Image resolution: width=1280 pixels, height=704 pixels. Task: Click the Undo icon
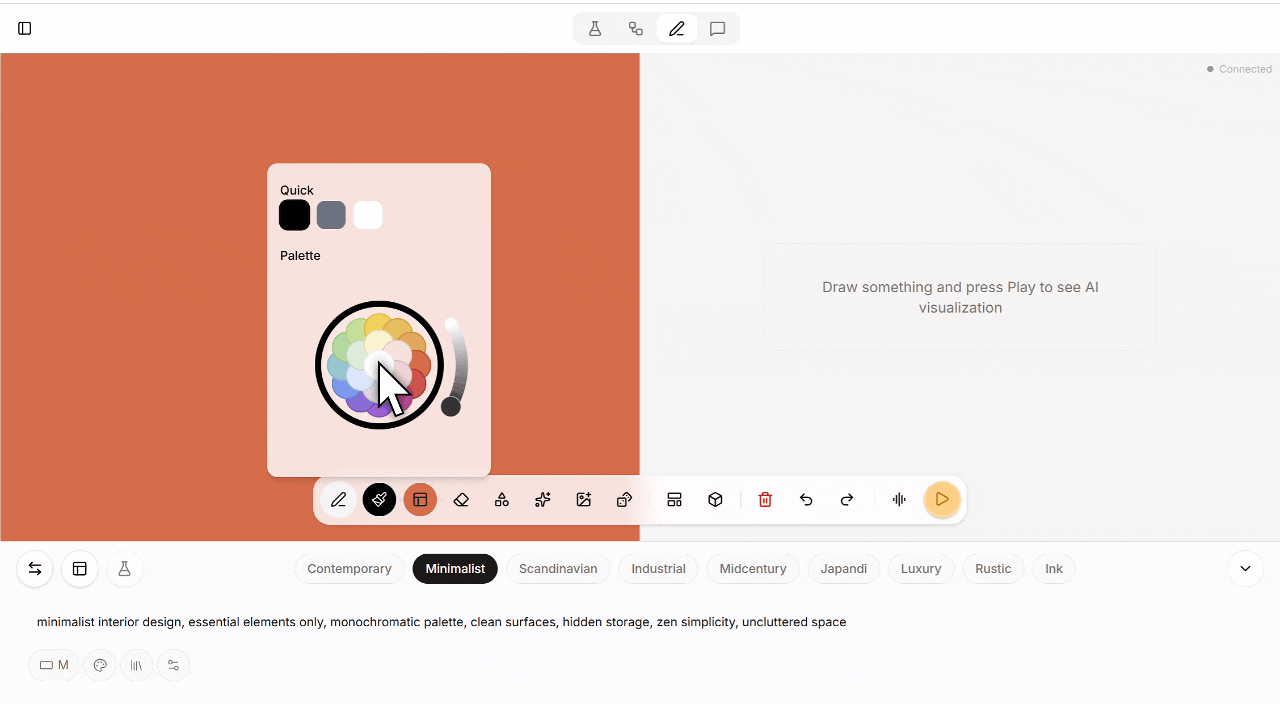pos(806,499)
